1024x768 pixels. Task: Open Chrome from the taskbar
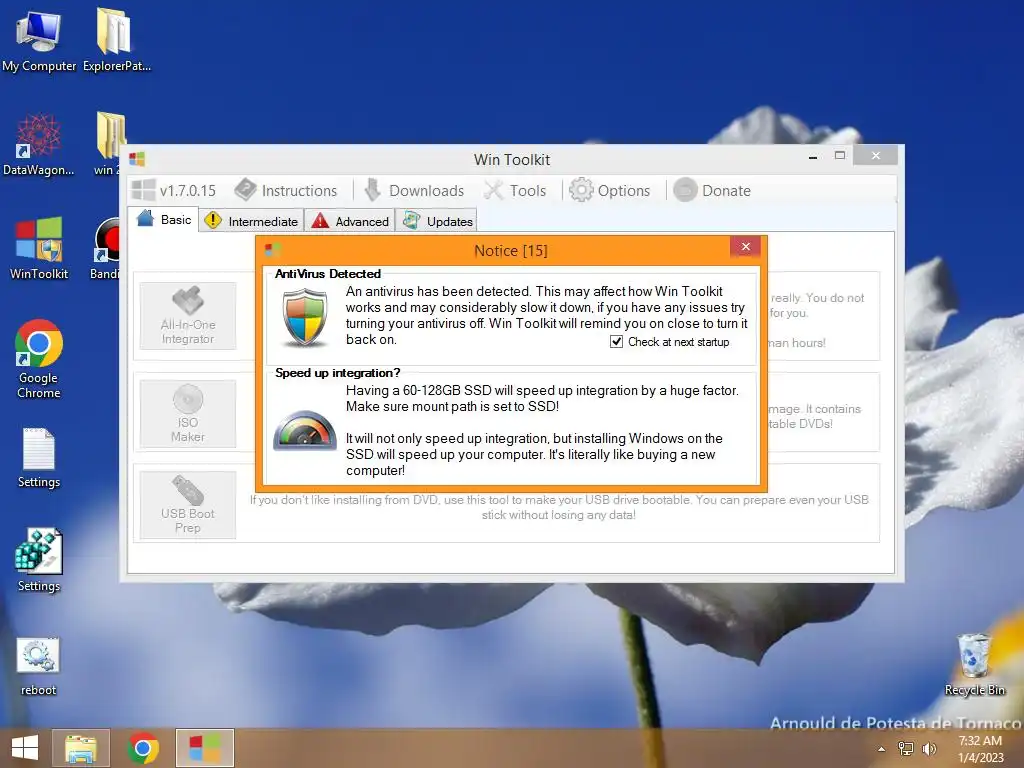[x=142, y=748]
